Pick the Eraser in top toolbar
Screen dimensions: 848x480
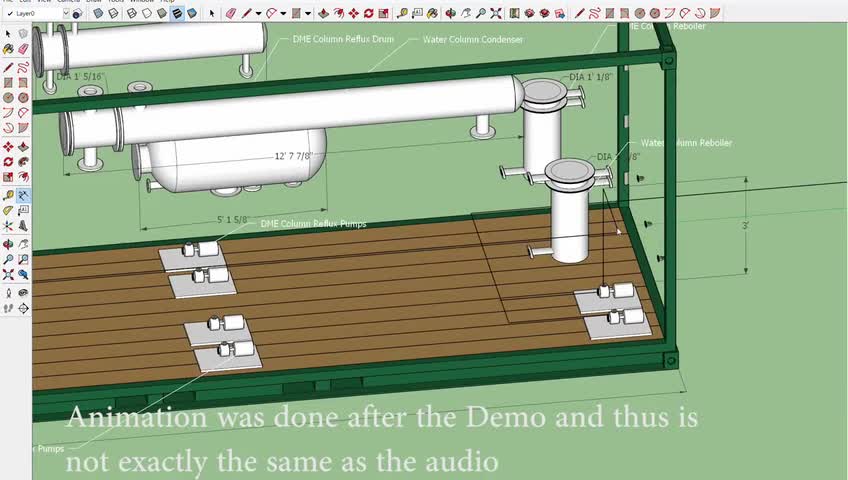click(x=231, y=14)
